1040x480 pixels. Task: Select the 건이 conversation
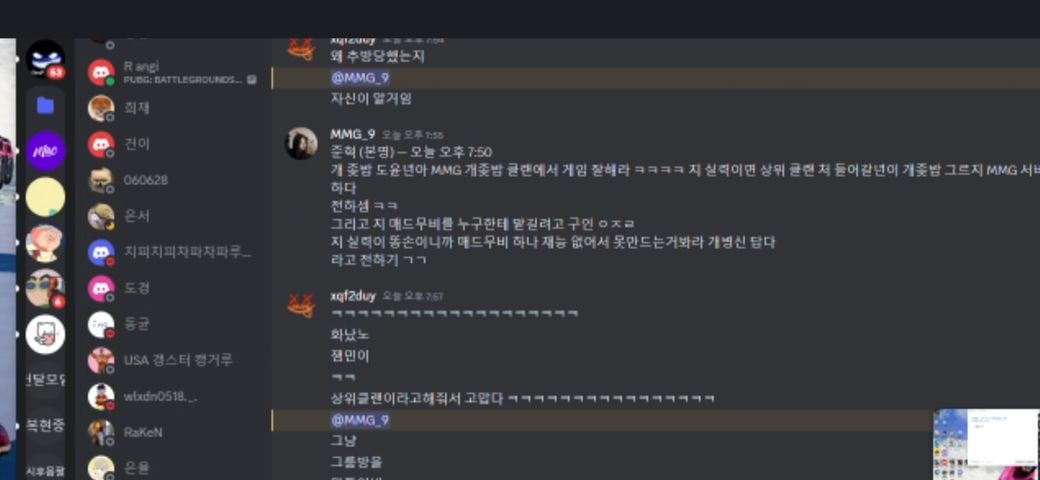point(174,144)
